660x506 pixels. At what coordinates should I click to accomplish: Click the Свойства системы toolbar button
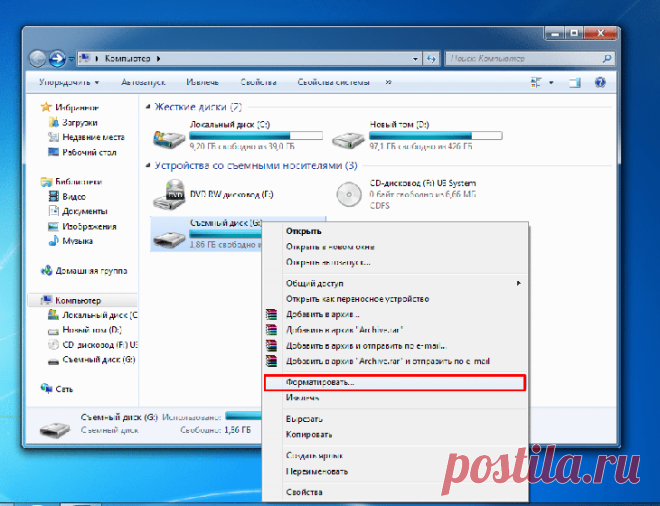pyautogui.click(x=333, y=82)
